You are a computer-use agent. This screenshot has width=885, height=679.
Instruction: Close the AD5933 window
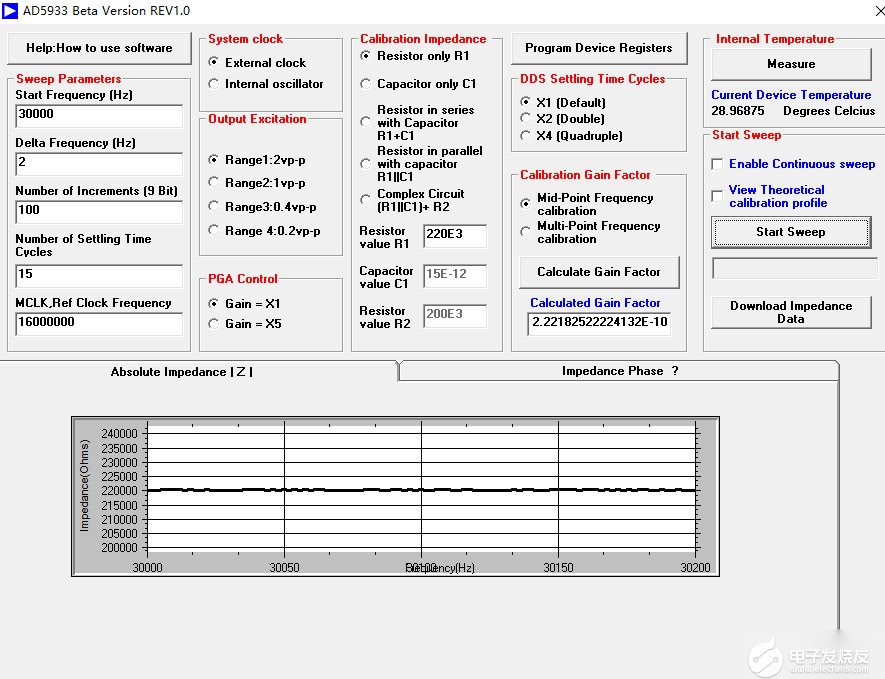(x=879, y=11)
